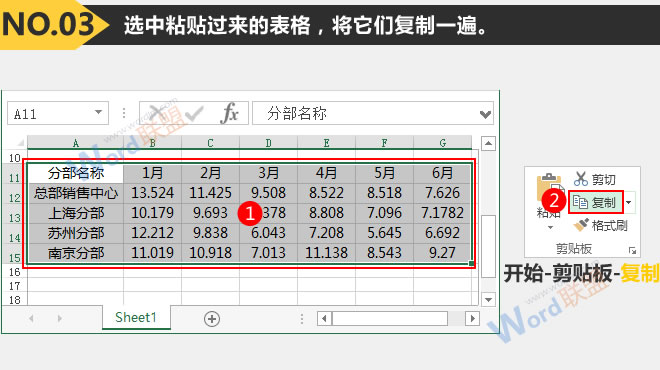The image size is (660, 370).
Task: Select column A header
Action: pos(76,143)
